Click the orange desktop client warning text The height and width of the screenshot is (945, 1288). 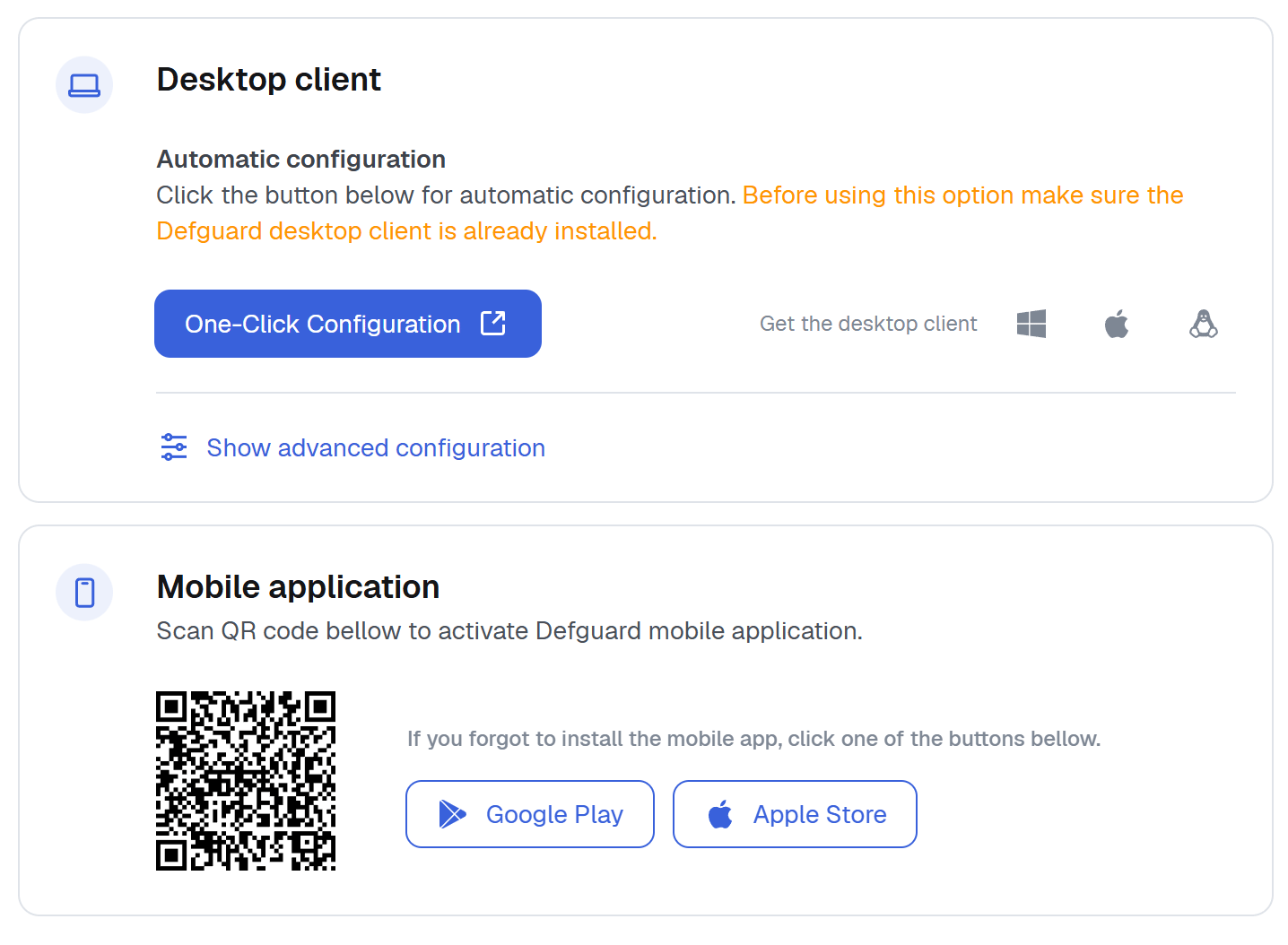click(670, 213)
